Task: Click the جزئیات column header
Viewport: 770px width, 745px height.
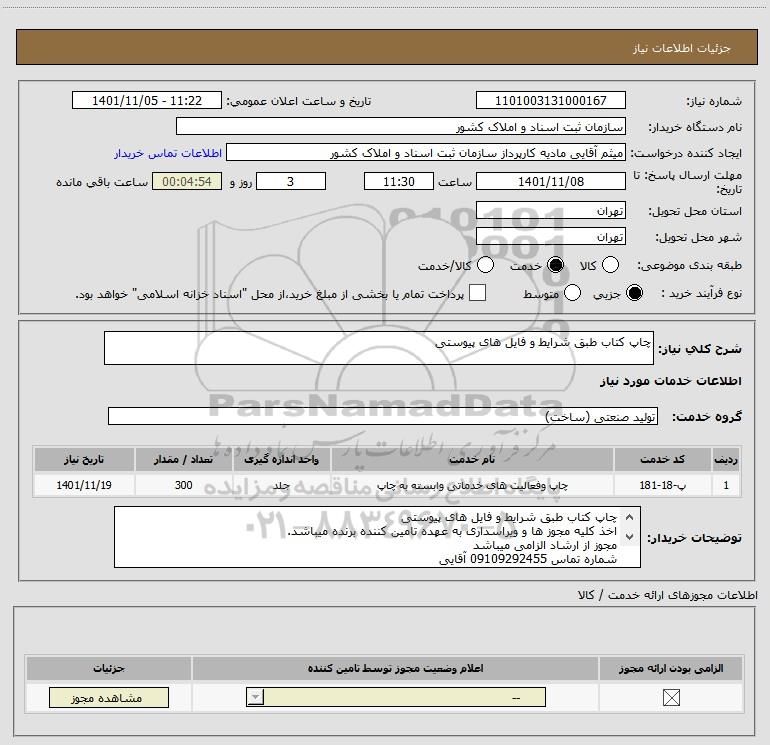Action: point(109,668)
